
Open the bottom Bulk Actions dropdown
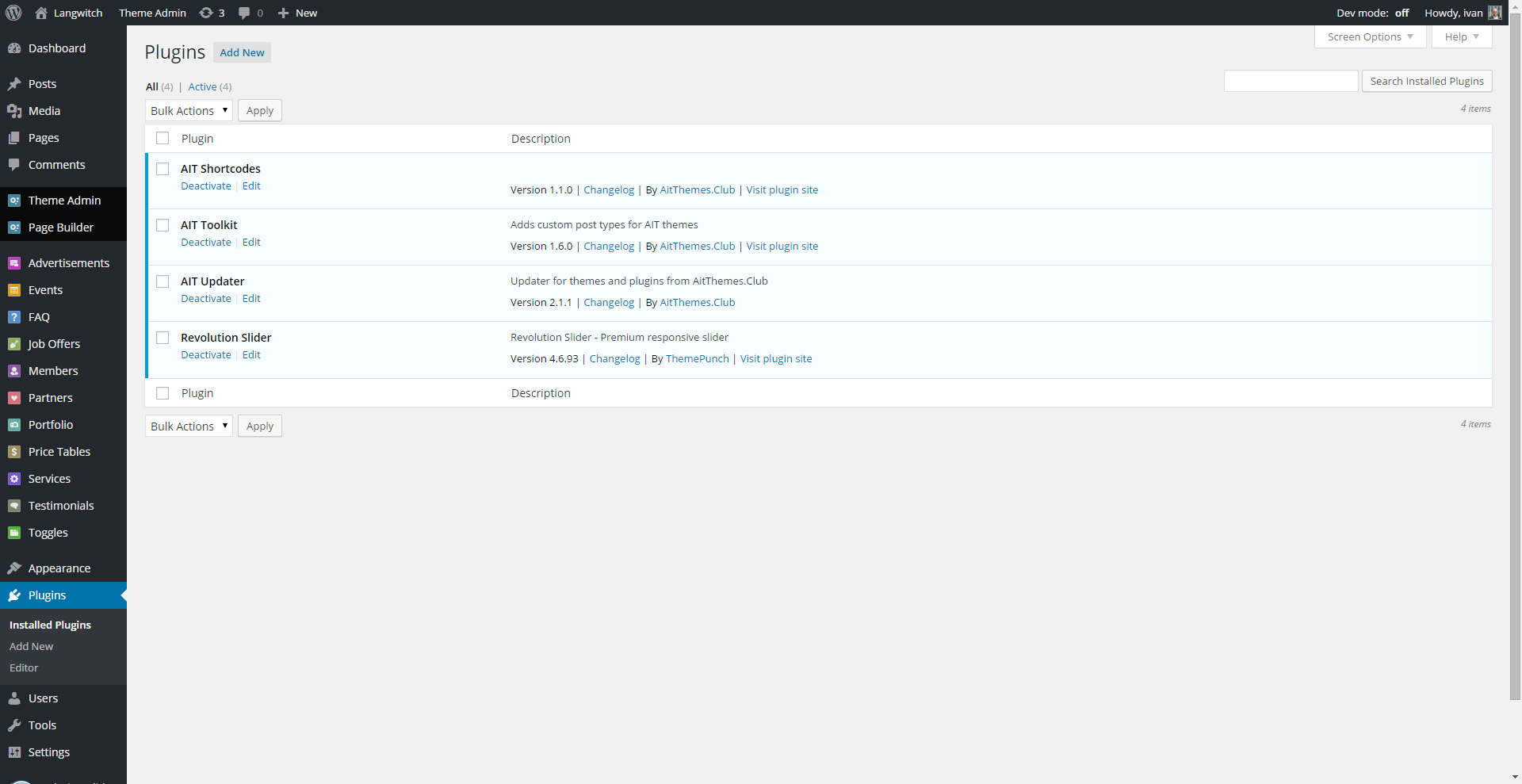(x=189, y=426)
